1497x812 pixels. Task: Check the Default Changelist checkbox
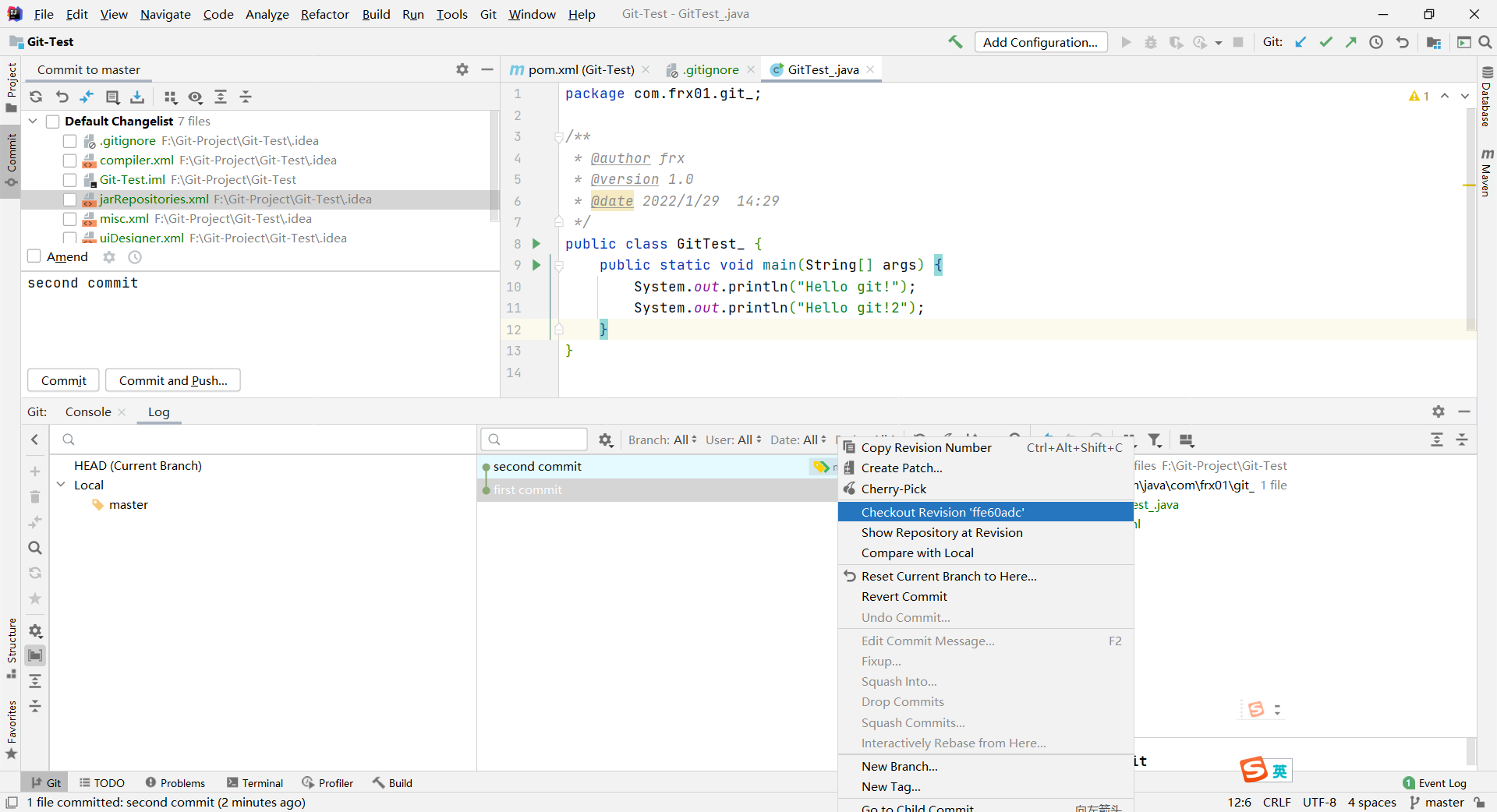point(53,122)
